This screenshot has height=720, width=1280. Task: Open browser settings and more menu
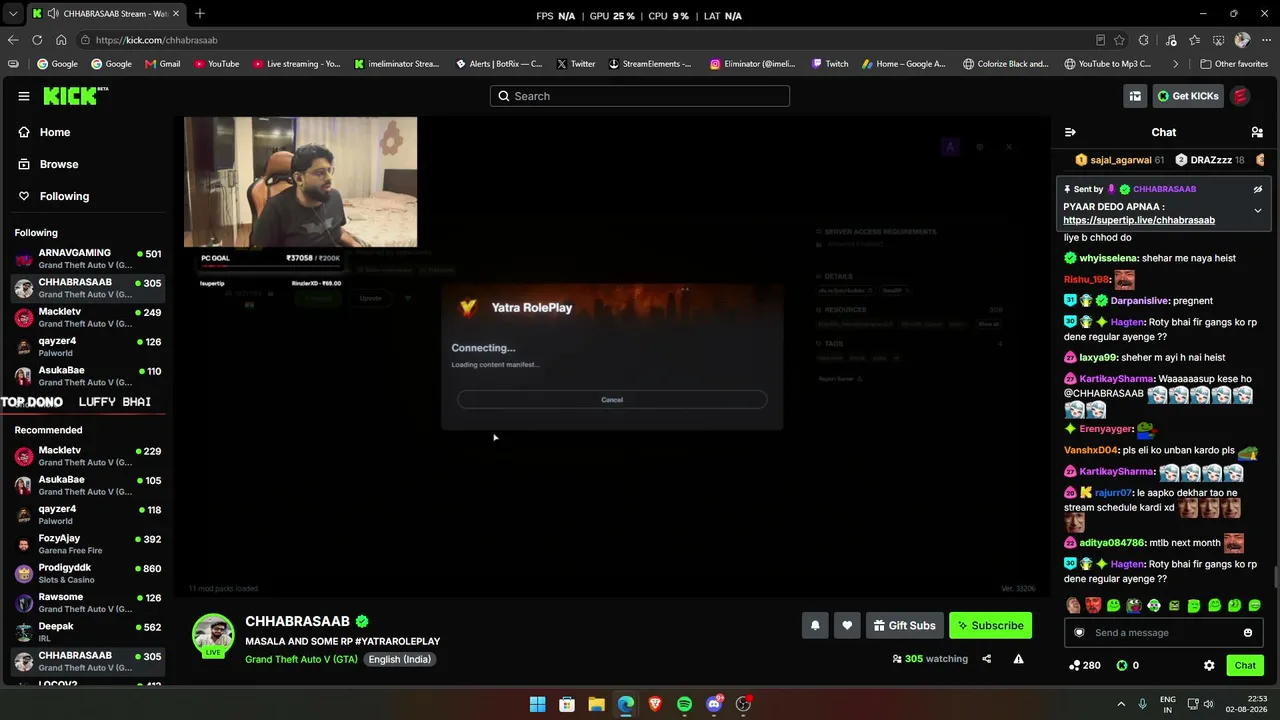pyautogui.click(x=1266, y=40)
